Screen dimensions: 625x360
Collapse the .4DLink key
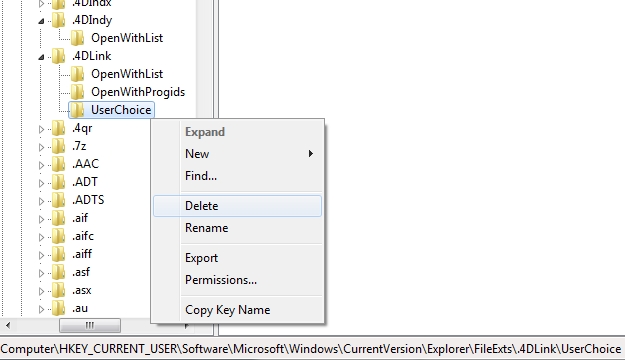pos(41,57)
